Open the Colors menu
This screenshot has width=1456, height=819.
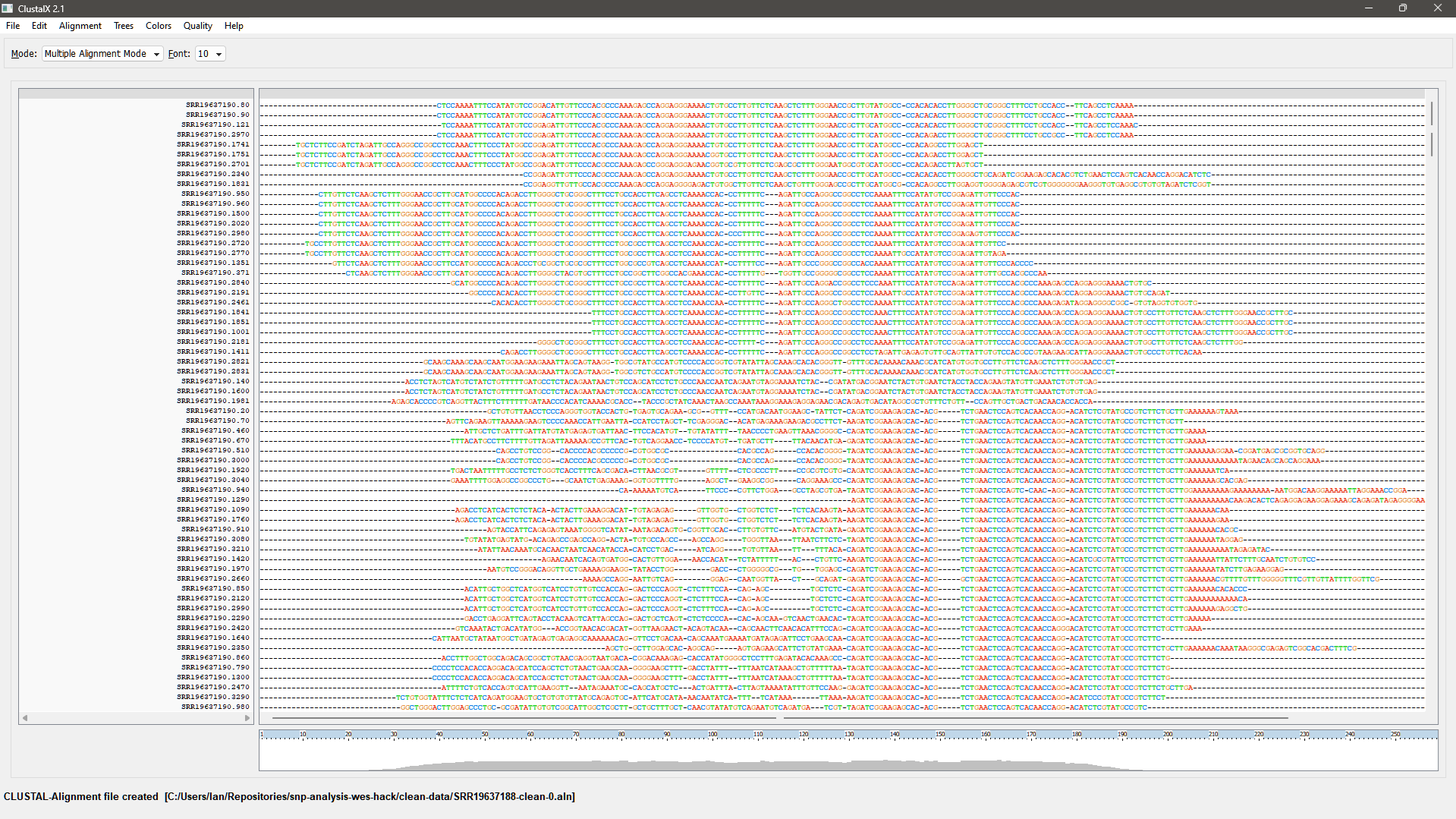(x=159, y=26)
